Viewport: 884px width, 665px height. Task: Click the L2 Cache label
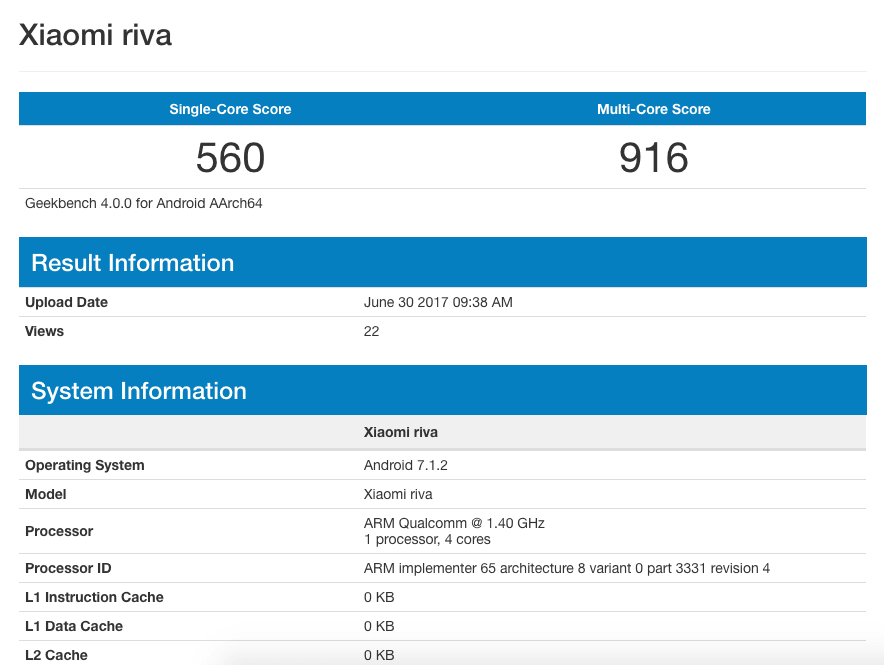[x=56, y=655]
